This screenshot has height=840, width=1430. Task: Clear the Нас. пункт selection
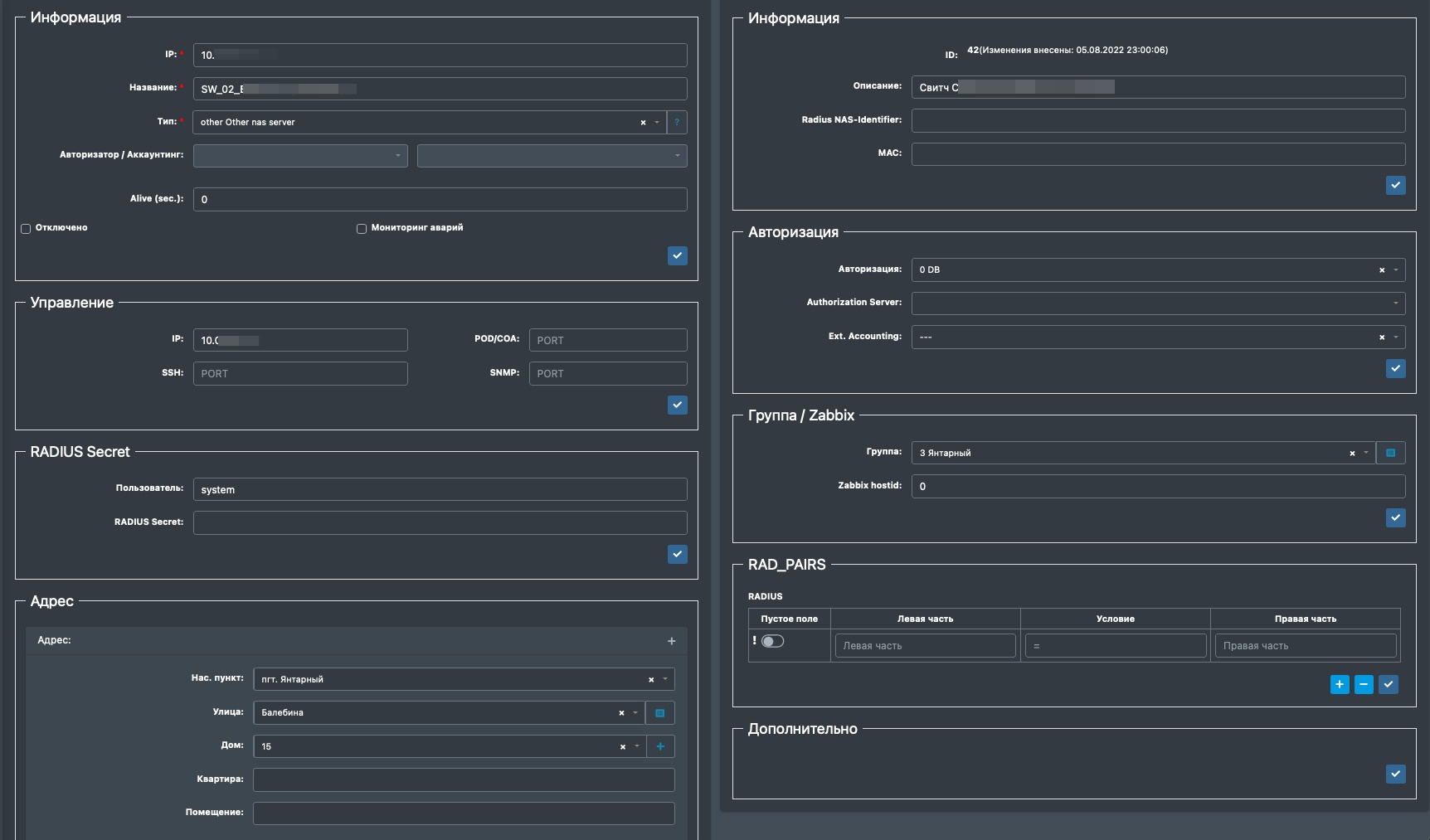pyautogui.click(x=651, y=680)
